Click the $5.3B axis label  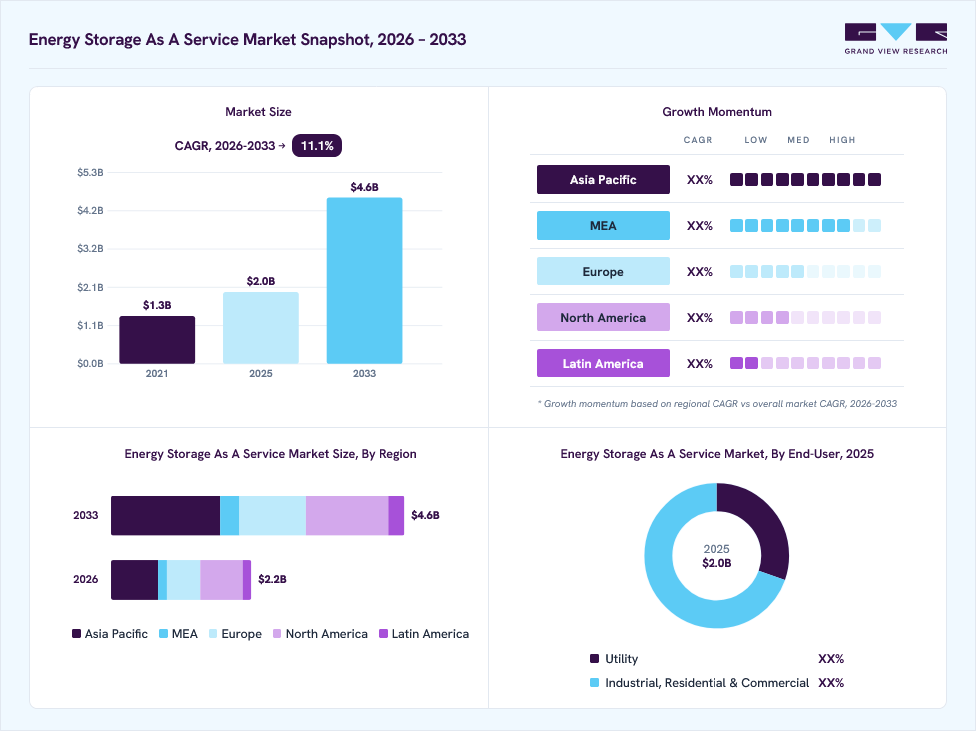pyautogui.click(x=90, y=172)
